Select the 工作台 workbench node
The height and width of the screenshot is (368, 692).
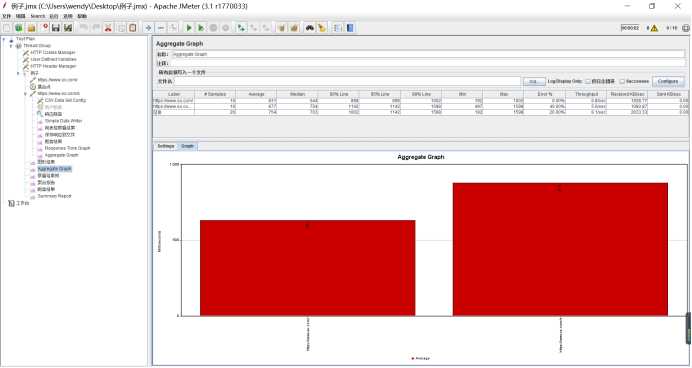tap(23, 203)
